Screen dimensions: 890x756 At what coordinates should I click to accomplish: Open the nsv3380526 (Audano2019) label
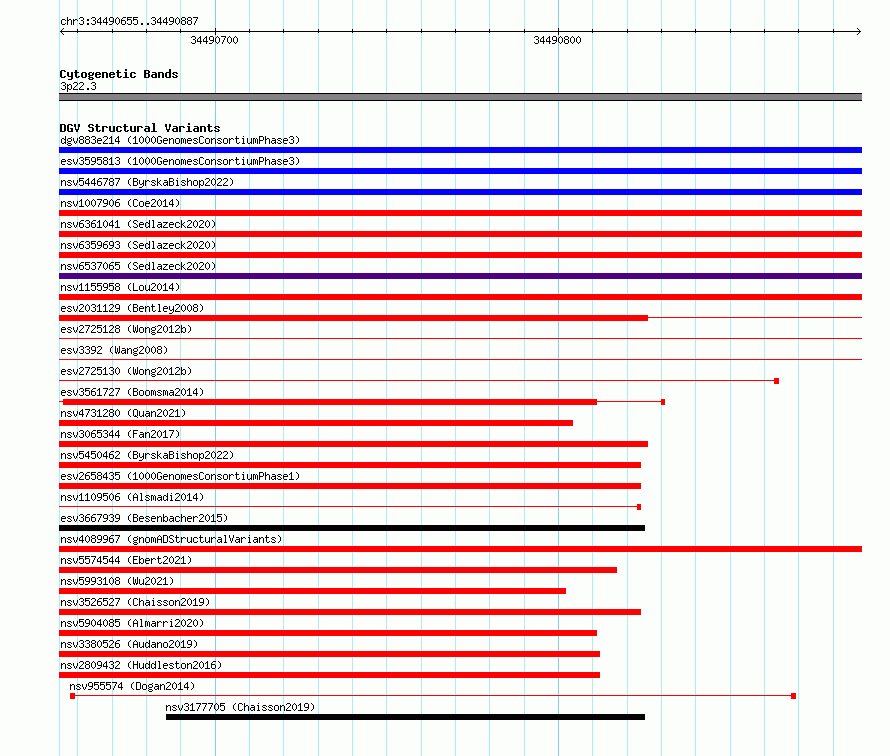[129, 644]
